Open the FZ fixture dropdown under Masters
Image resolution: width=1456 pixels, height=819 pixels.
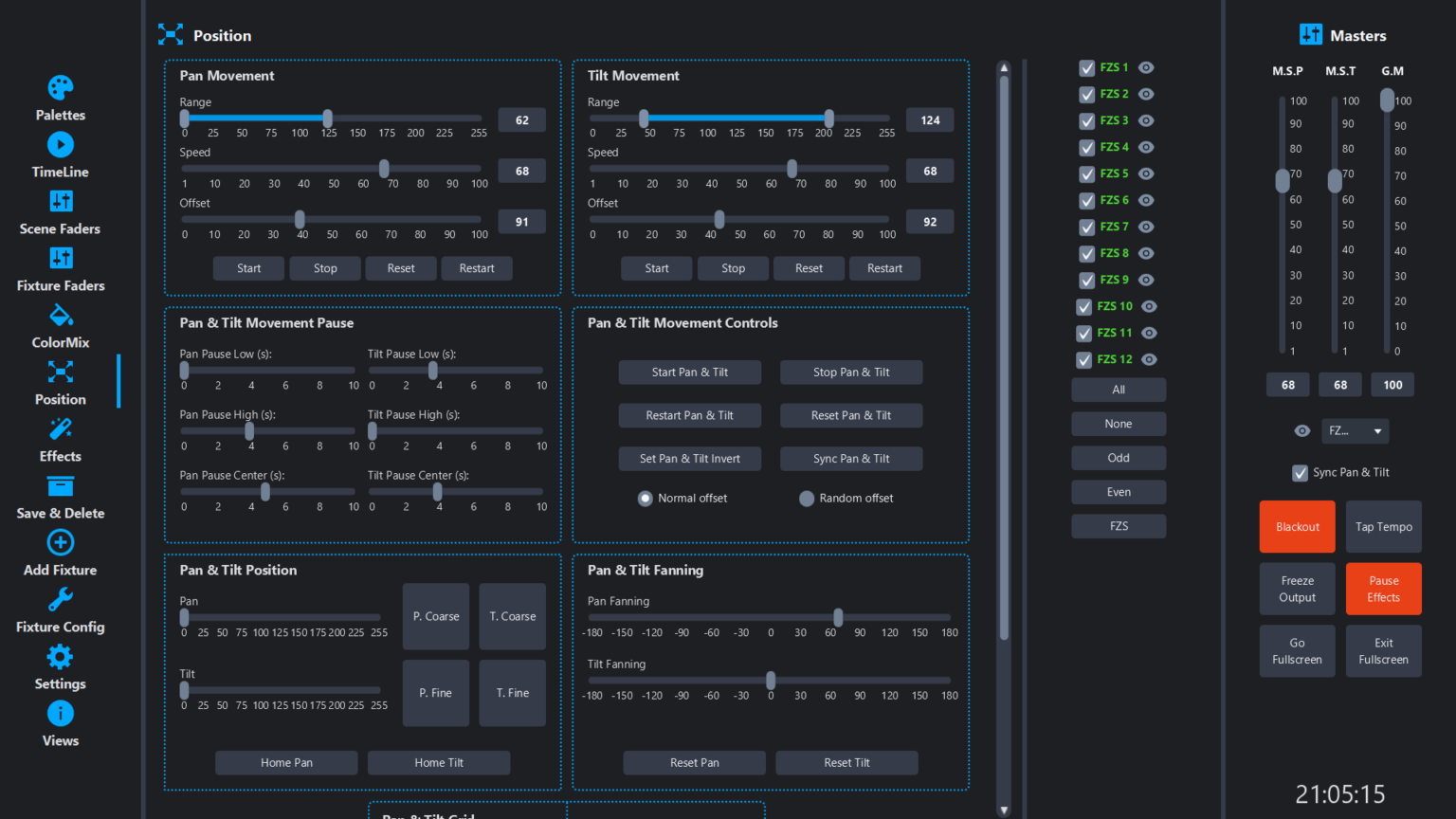(1355, 430)
